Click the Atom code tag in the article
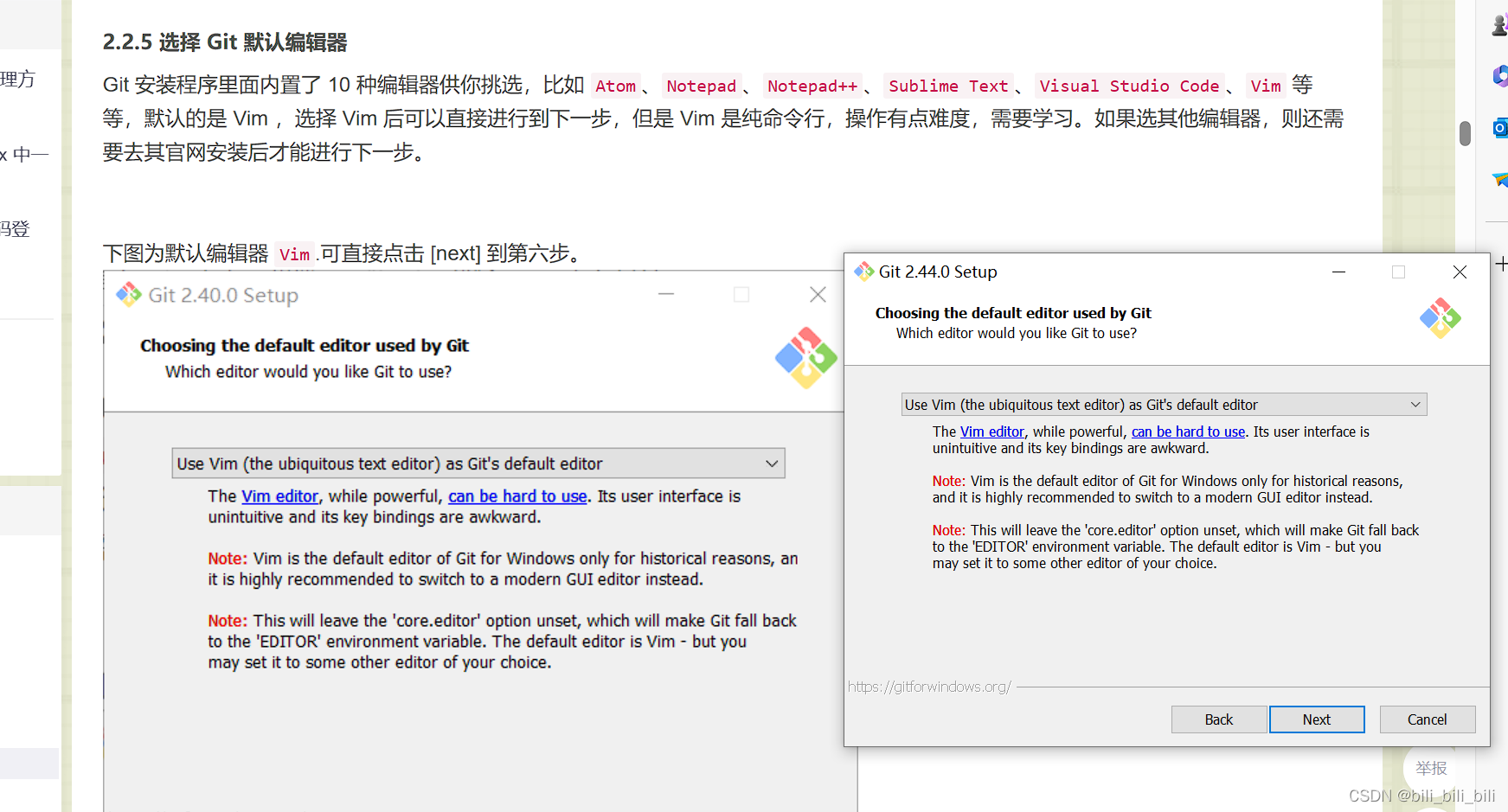The image size is (1508, 812). [x=615, y=86]
